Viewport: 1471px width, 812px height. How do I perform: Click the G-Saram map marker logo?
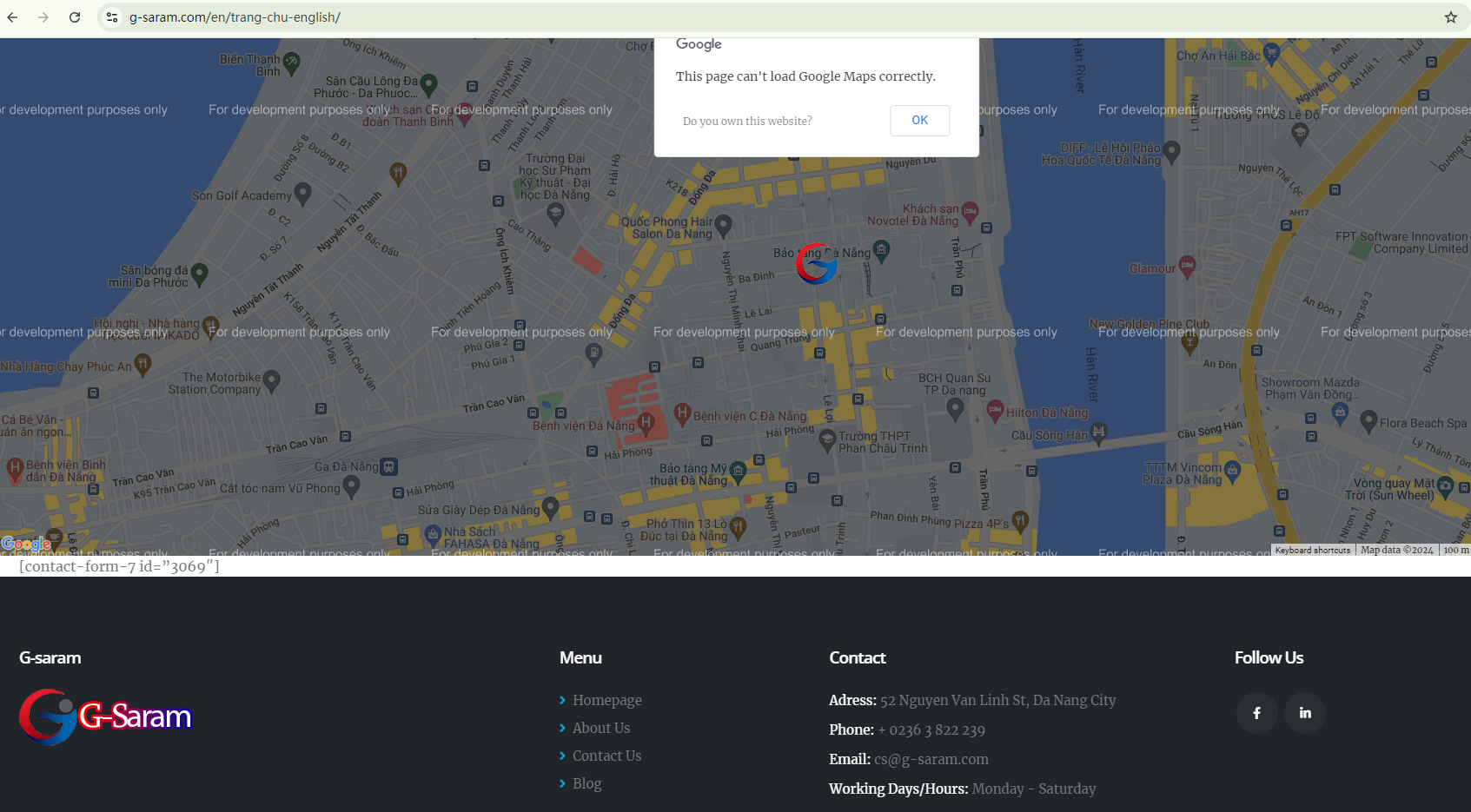point(816,264)
